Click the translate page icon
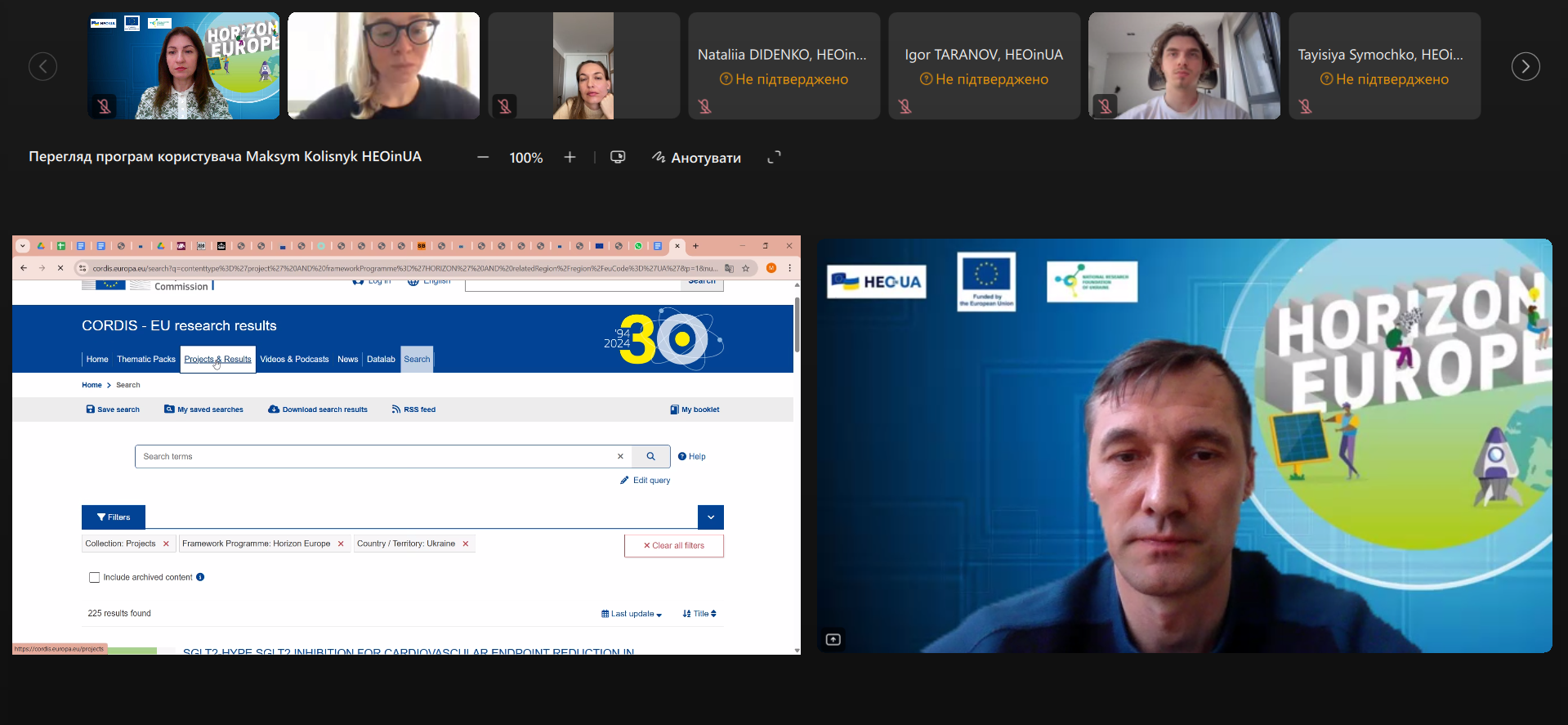 [729, 267]
